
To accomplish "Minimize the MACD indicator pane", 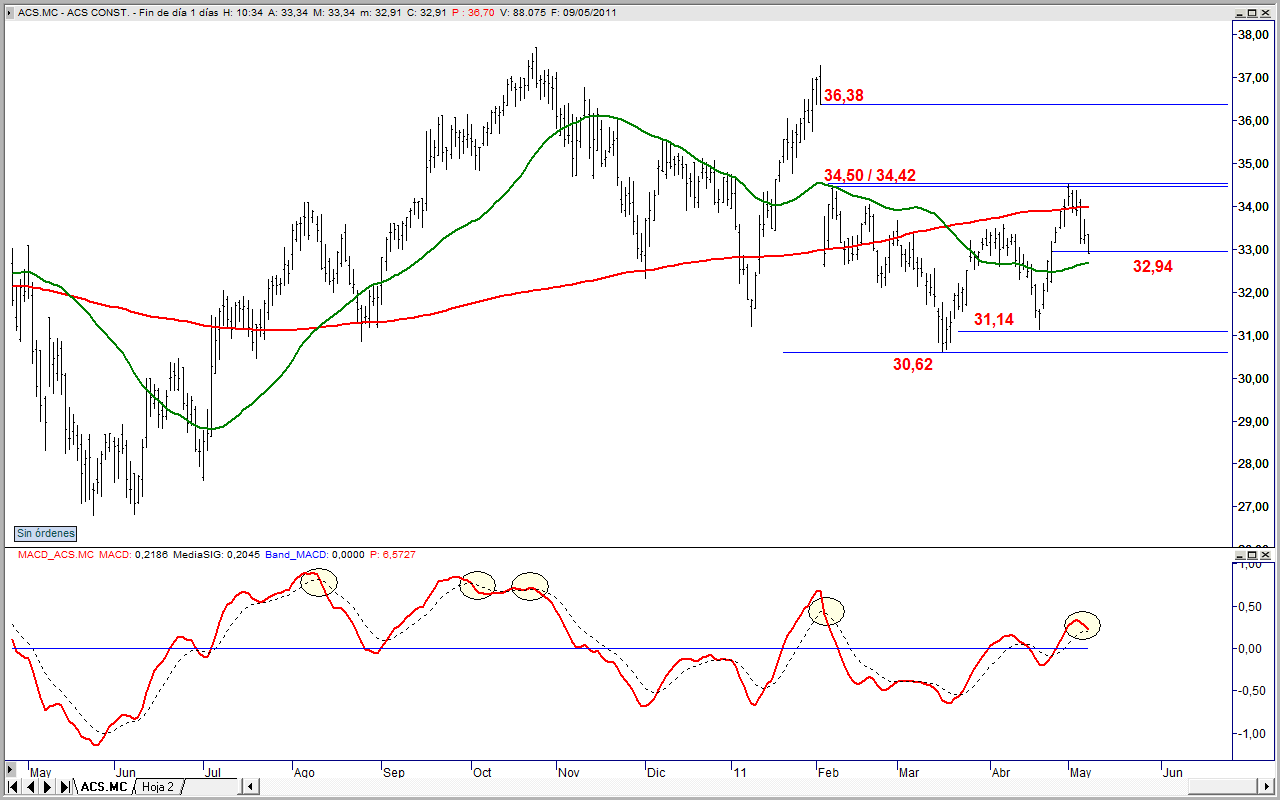I will pos(1240,553).
